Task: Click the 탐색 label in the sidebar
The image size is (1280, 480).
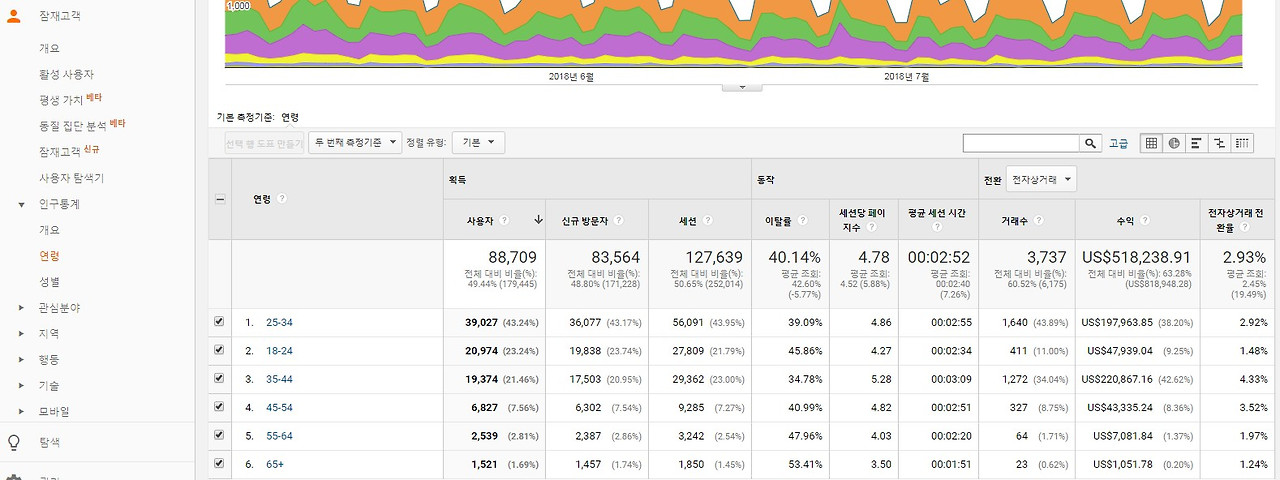Action: coord(49,442)
